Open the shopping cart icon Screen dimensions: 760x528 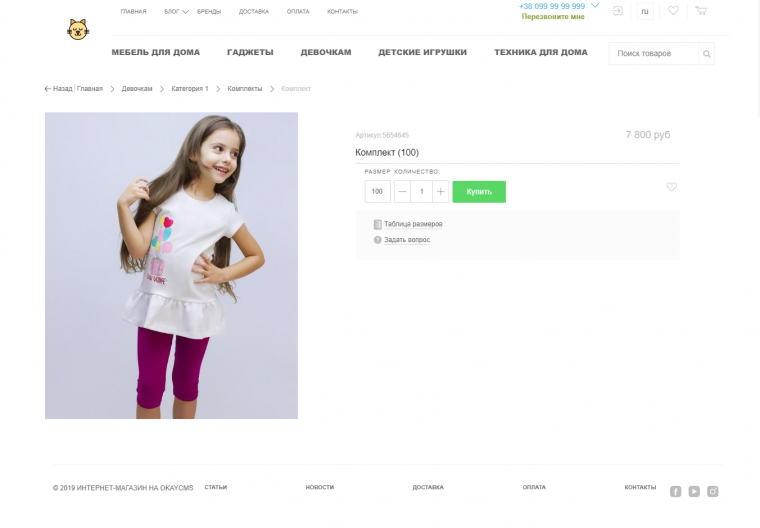[701, 11]
